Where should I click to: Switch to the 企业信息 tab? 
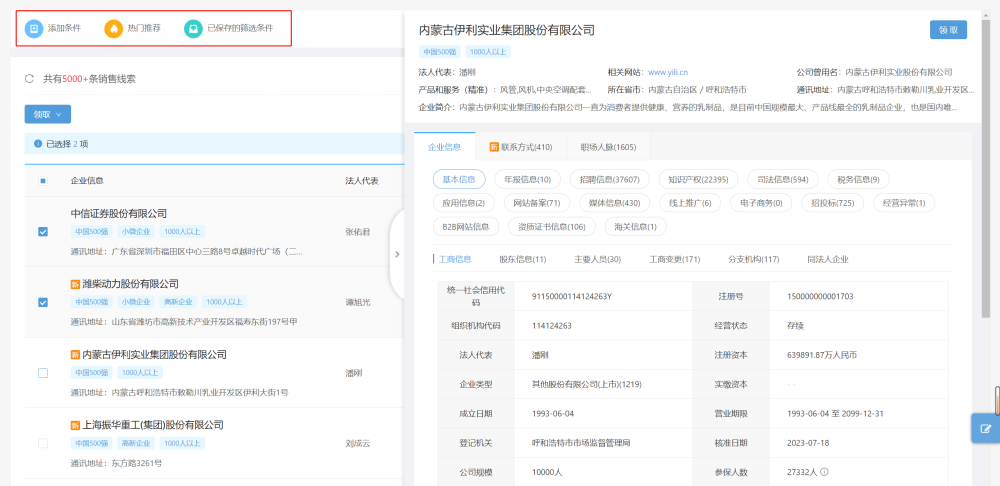tap(445, 147)
